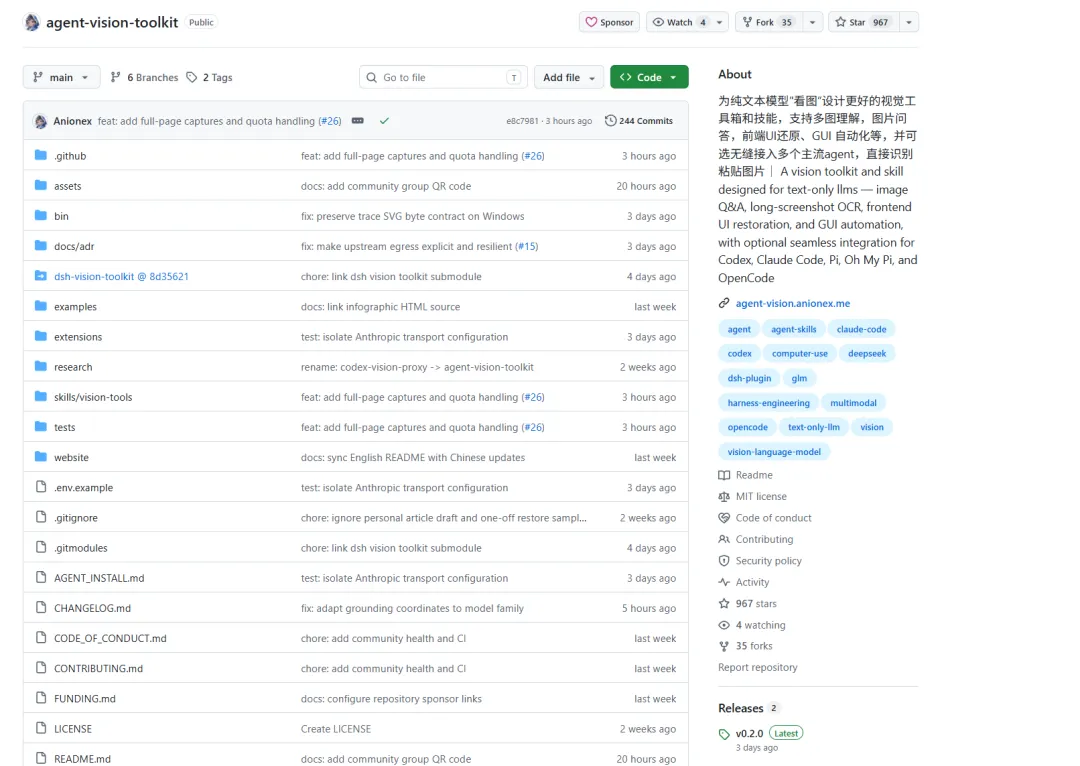
Task: Select the computer-use topic tag
Action: point(800,353)
